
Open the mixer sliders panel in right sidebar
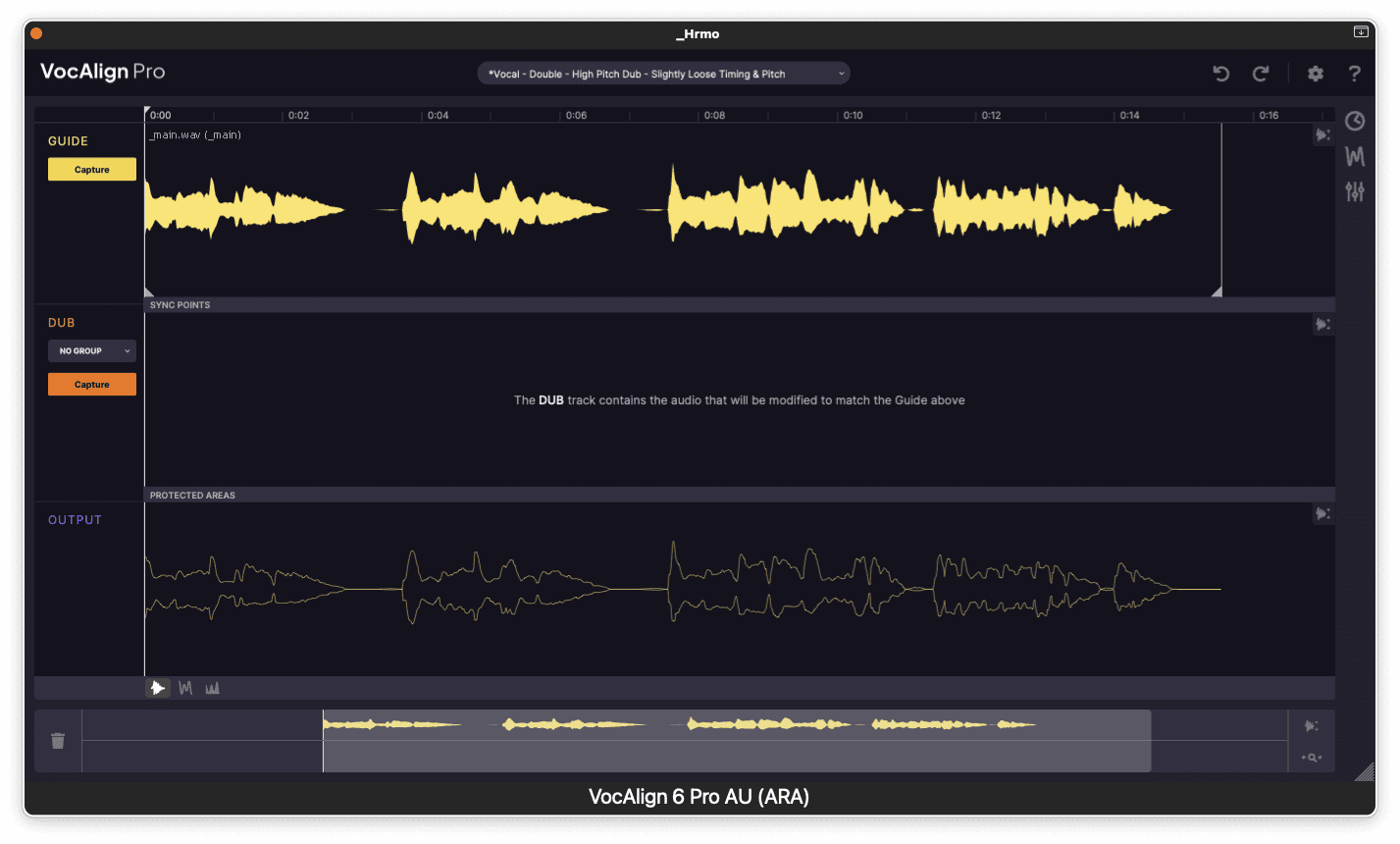[x=1355, y=191]
